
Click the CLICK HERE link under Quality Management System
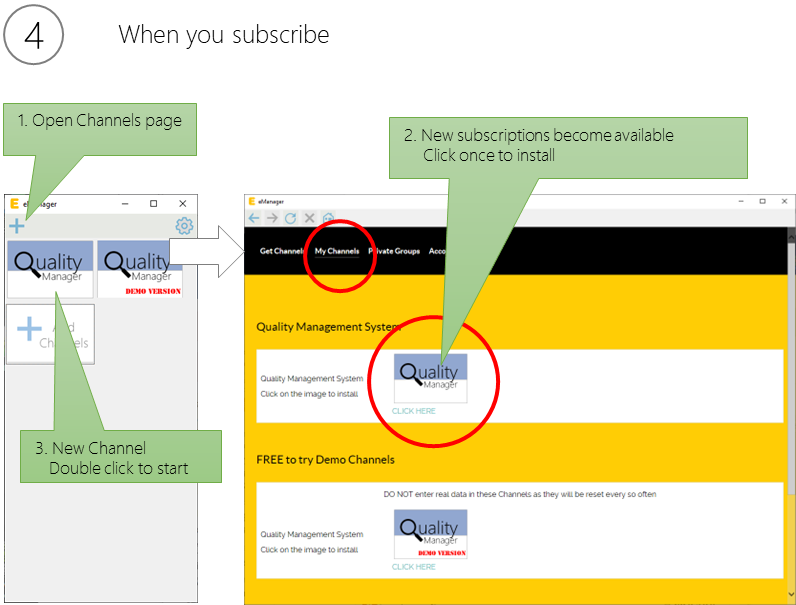(x=414, y=411)
